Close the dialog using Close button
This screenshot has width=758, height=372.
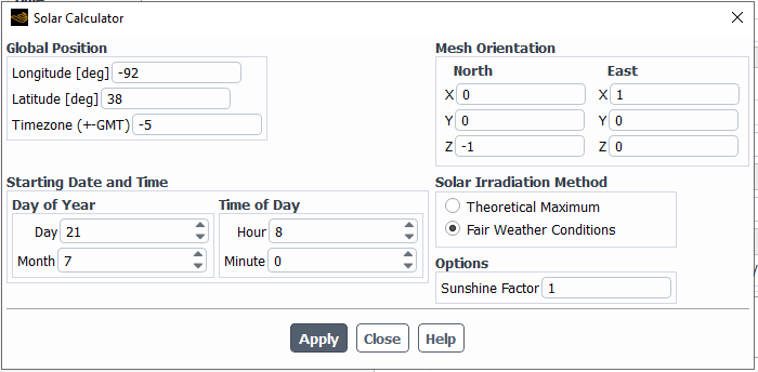click(382, 338)
